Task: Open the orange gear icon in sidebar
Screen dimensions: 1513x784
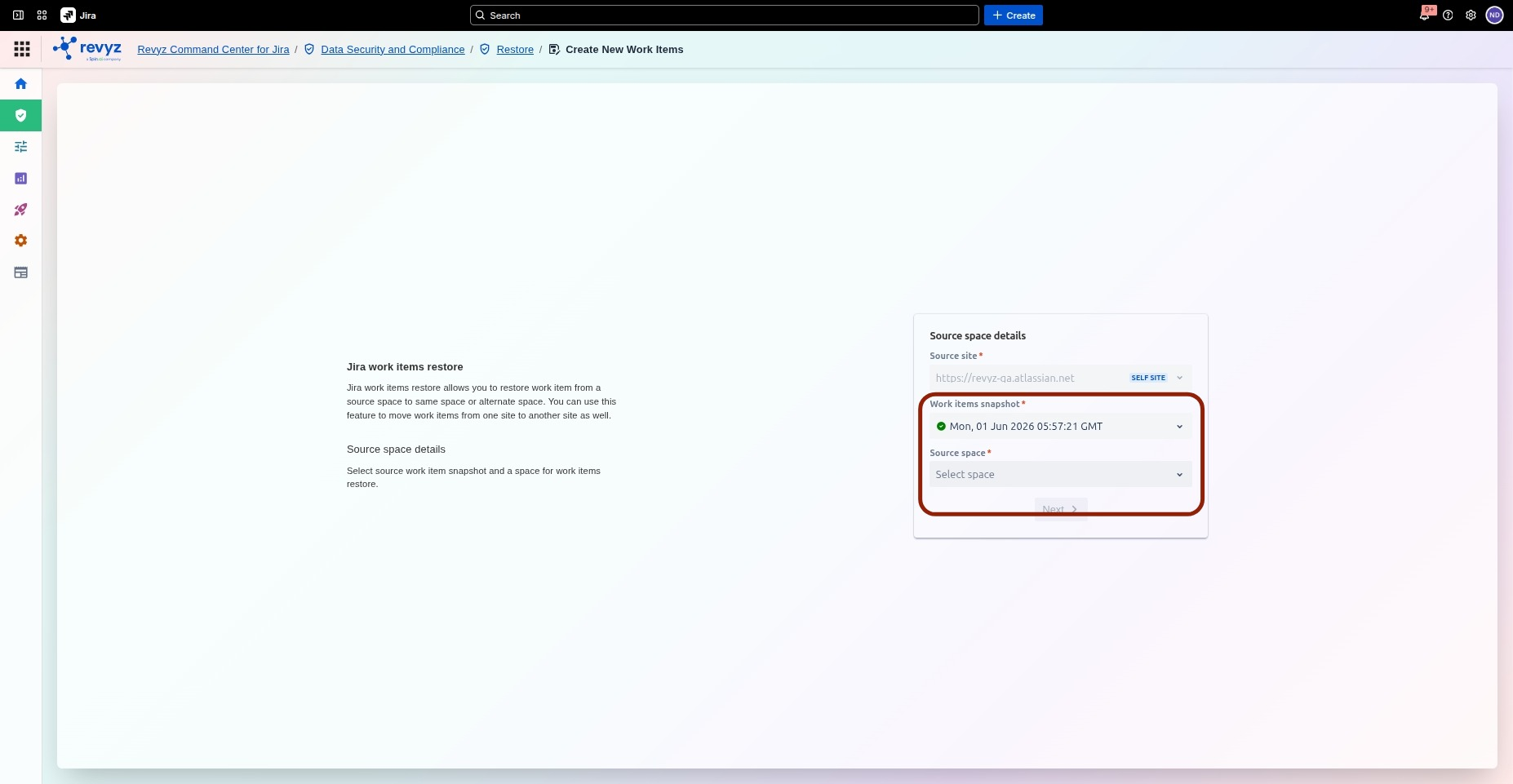Action: point(21,241)
